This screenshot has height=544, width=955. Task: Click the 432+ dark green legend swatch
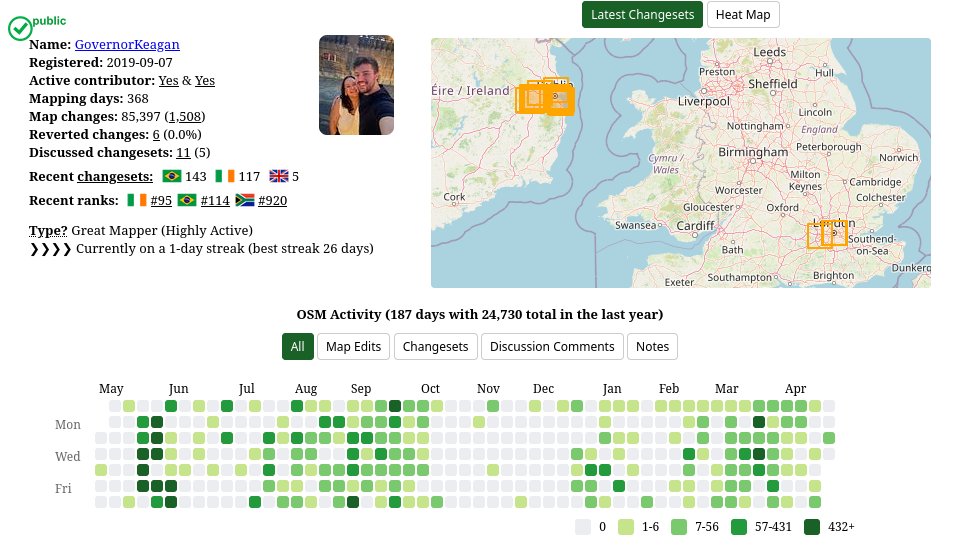pyautogui.click(x=812, y=527)
